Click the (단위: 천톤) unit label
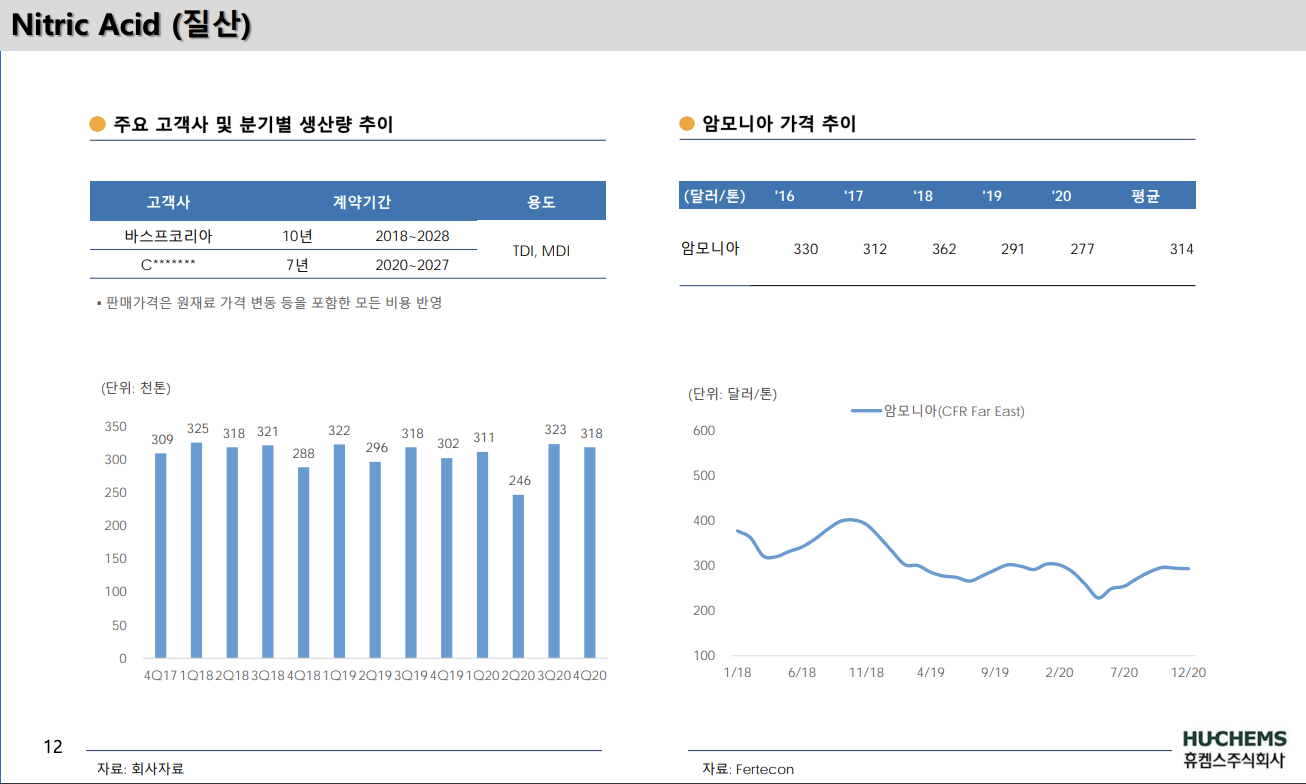1306x784 pixels. click(136, 388)
